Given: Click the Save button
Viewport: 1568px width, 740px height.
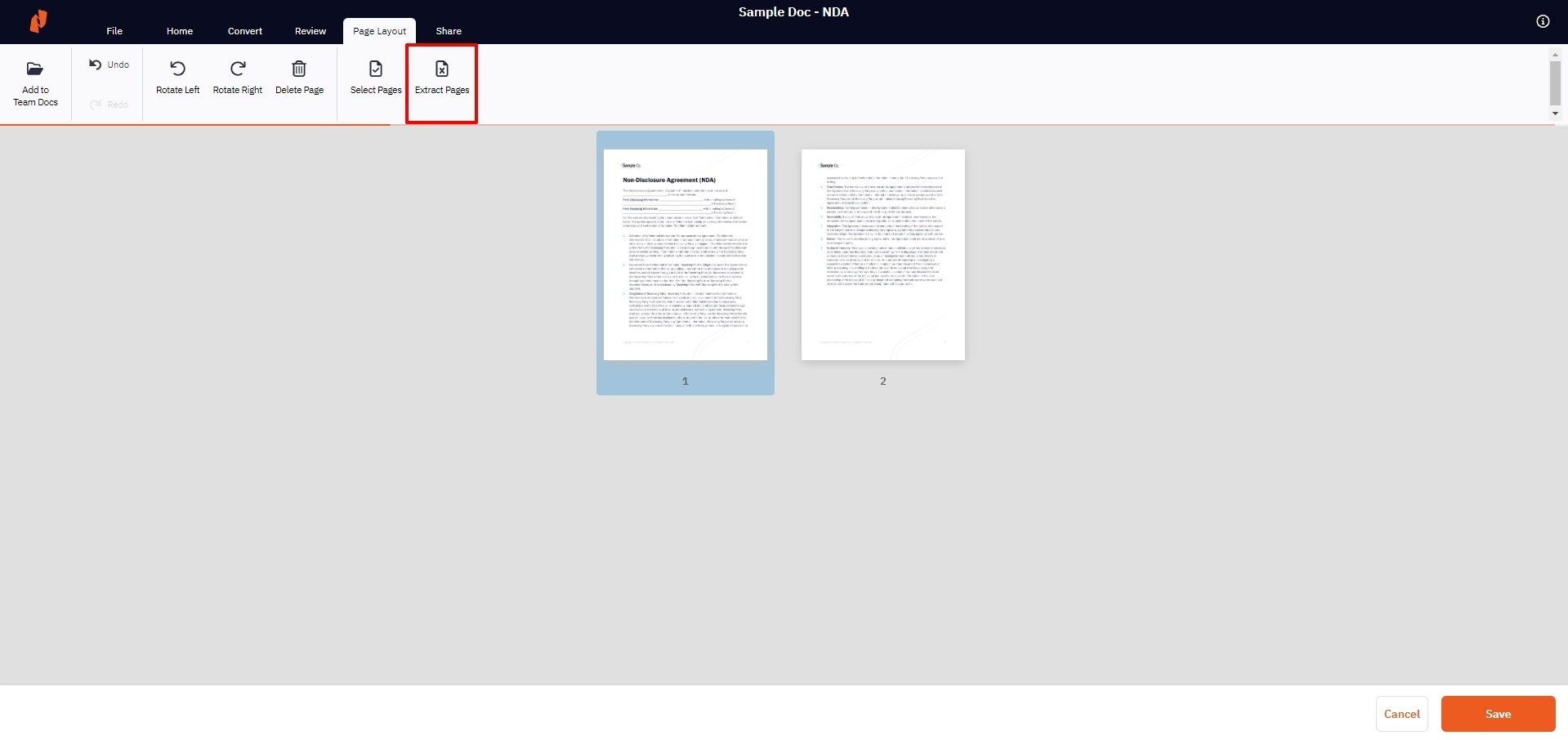Looking at the screenshot, I should tap(1498, 713).
